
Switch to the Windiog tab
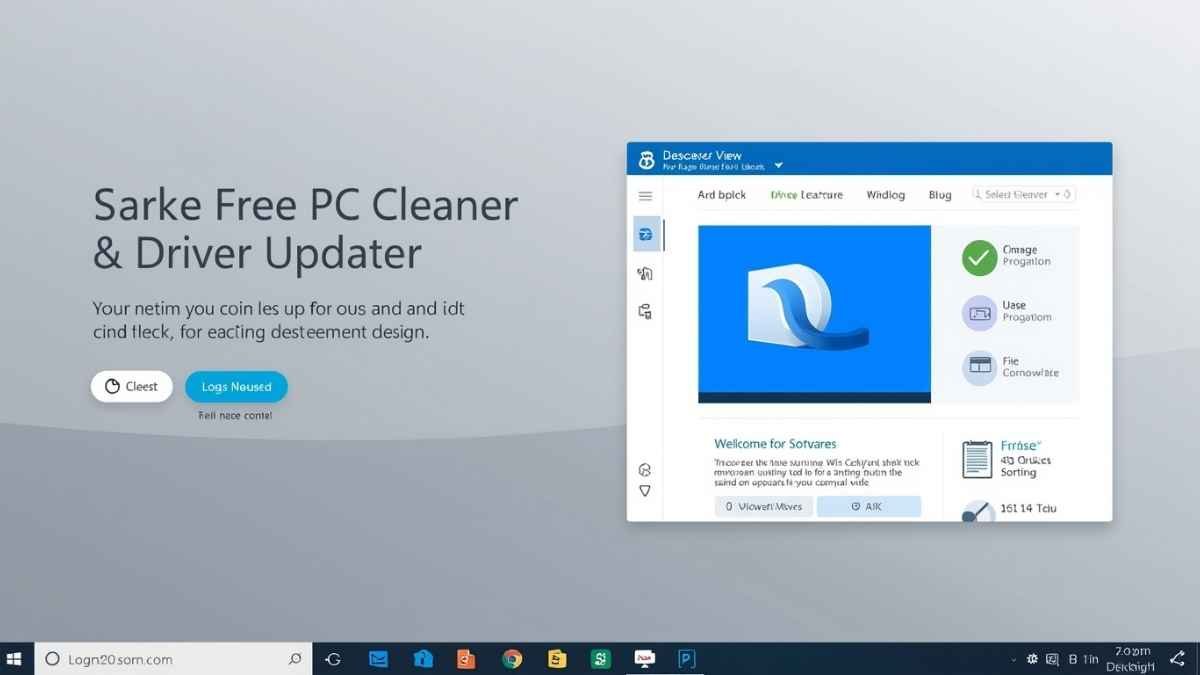click(885, 195)
